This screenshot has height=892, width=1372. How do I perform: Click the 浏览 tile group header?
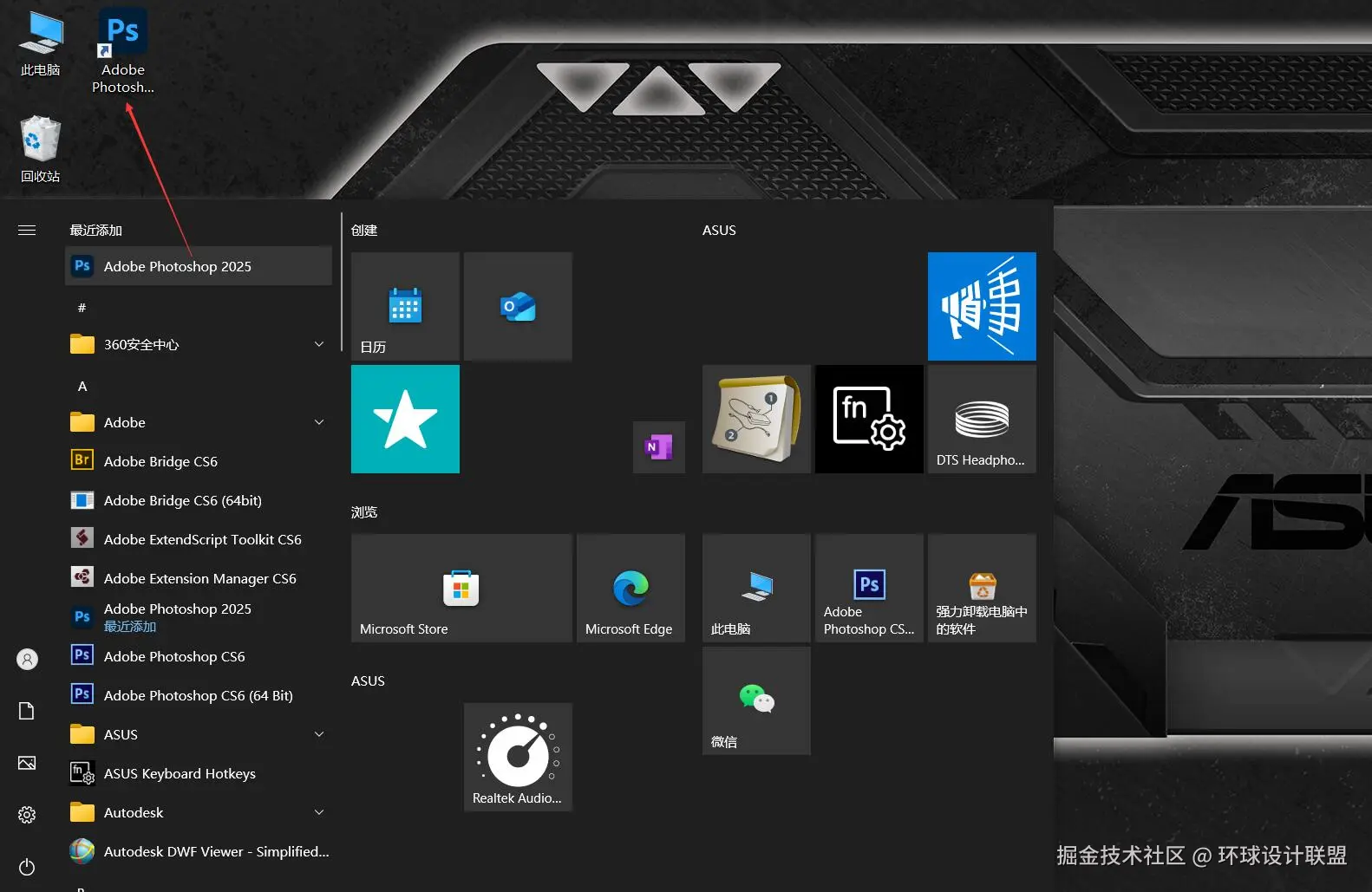coord(364,511)
